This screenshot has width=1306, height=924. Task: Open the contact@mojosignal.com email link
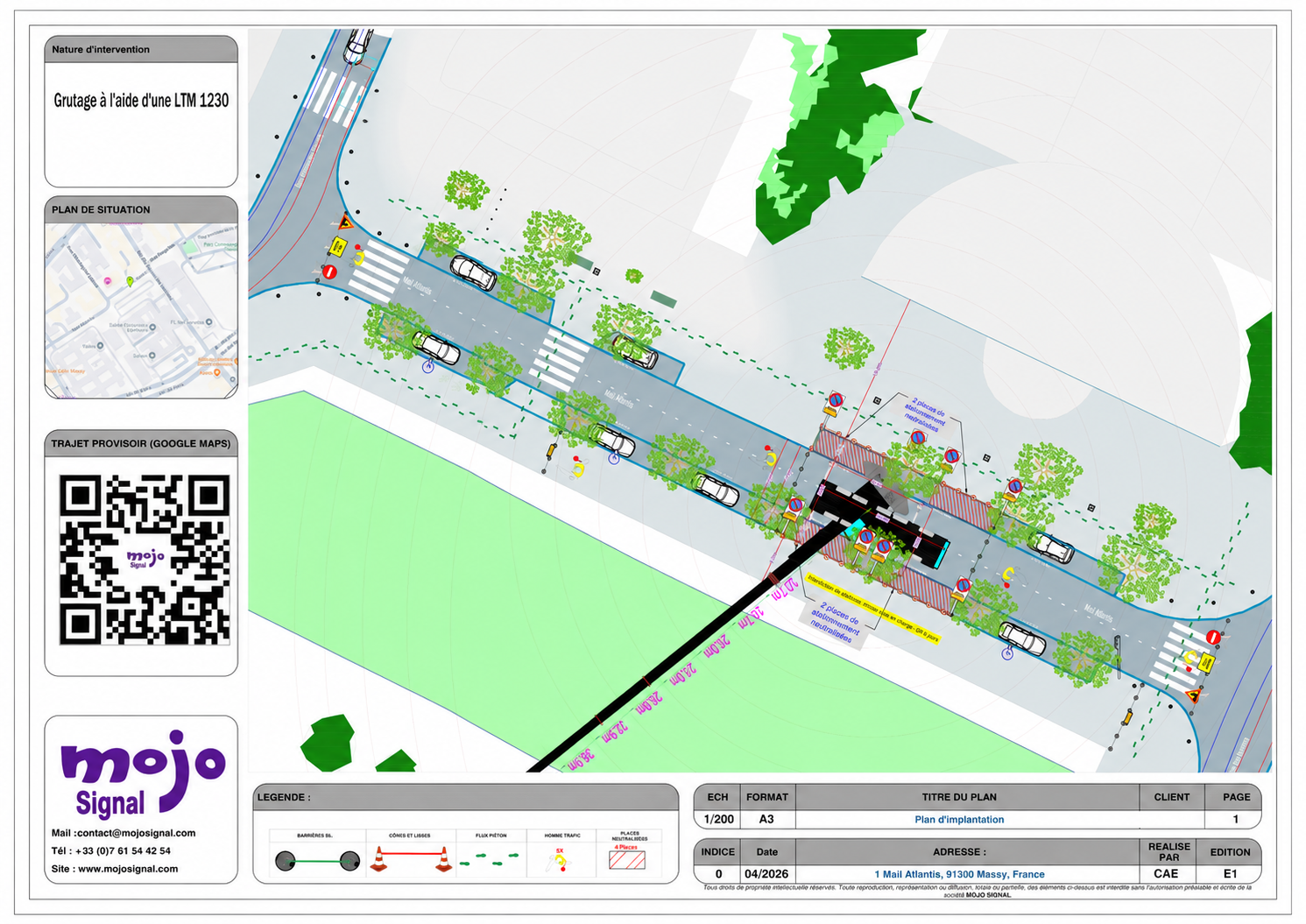point(136,833)
